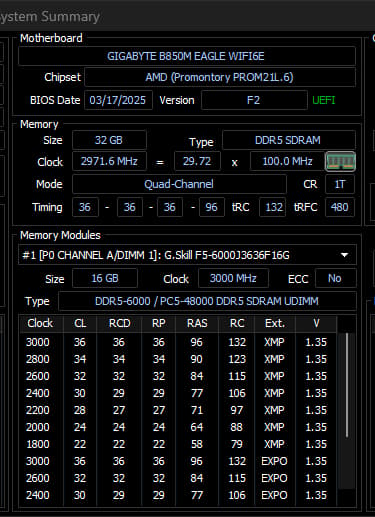This screenshot has height=517, width=375.
Task: Click the Clock column header
Action: (41, 323)
